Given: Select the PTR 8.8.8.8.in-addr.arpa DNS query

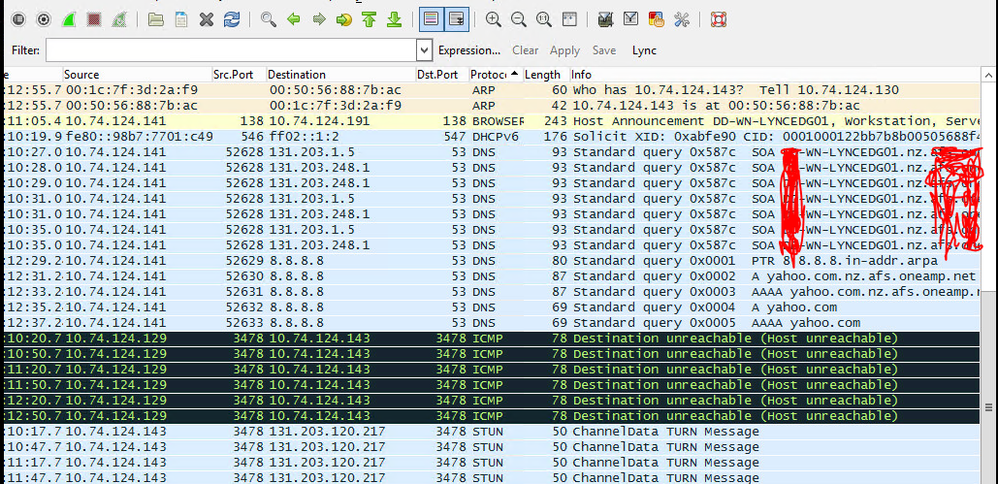Looking at the screenshot, I should click(491, 261).
